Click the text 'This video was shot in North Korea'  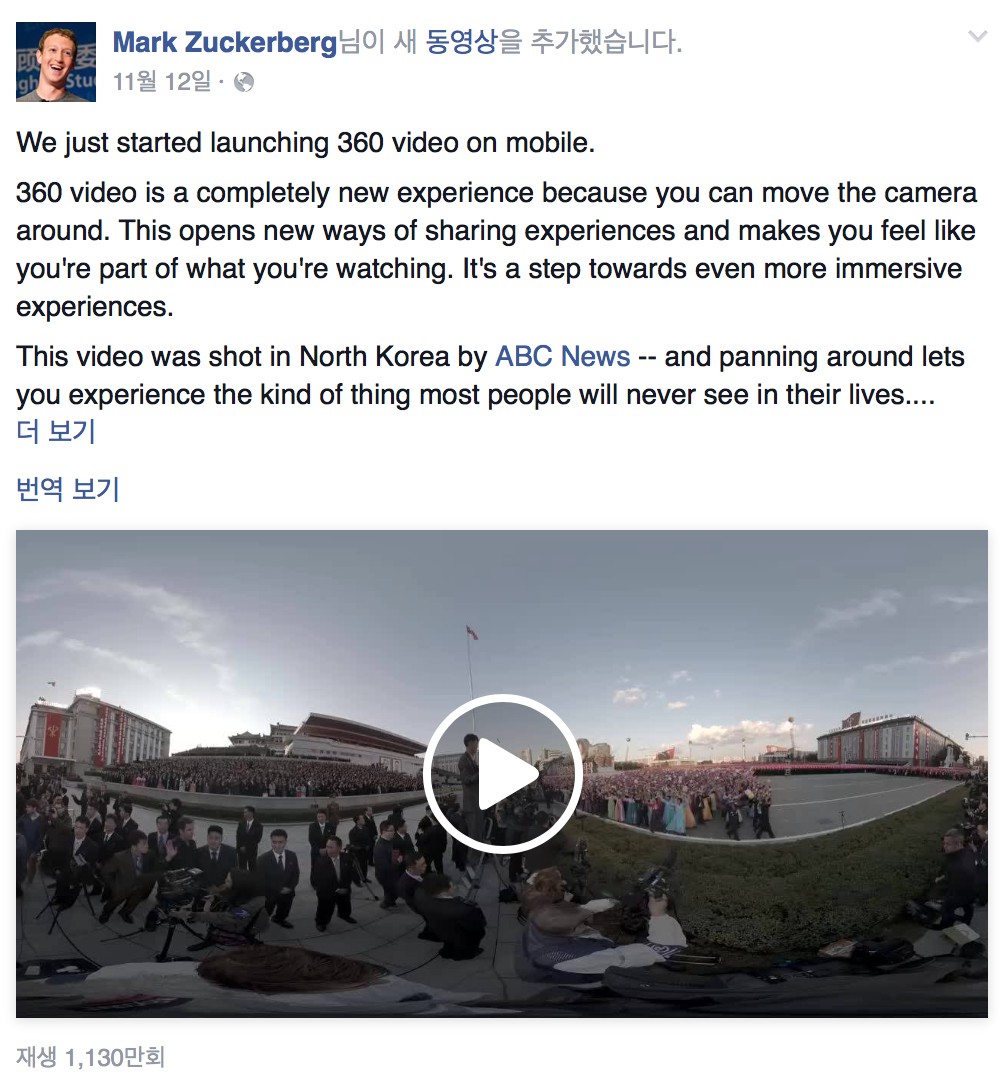(234, 357)
